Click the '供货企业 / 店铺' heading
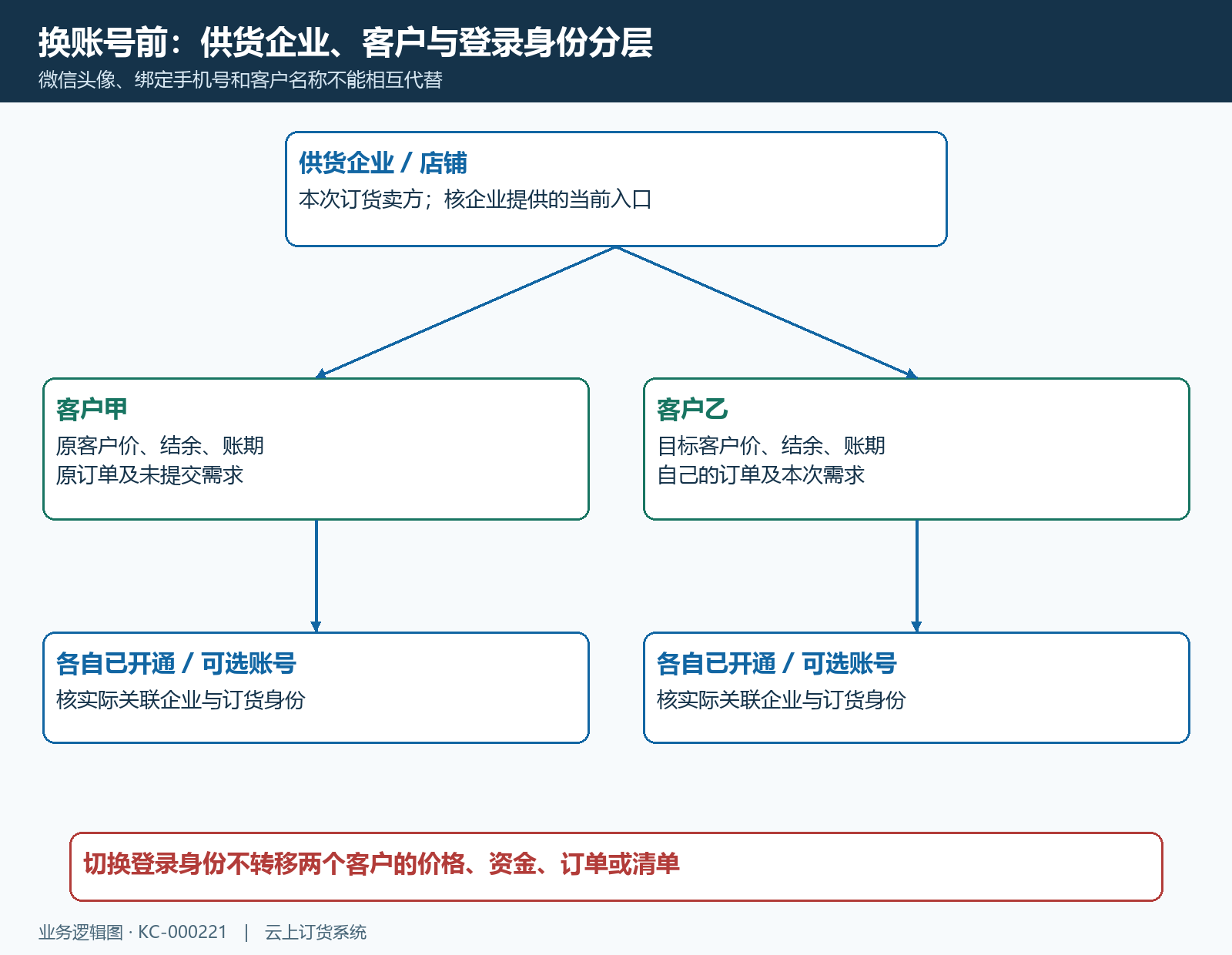 point(383,163)
